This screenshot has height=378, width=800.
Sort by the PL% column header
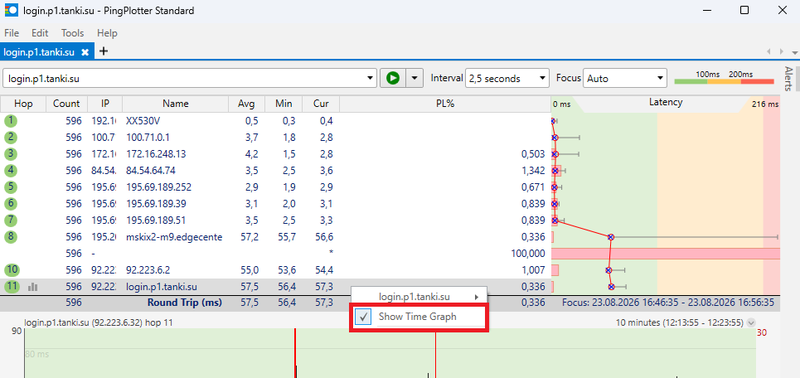click(445, 104)
